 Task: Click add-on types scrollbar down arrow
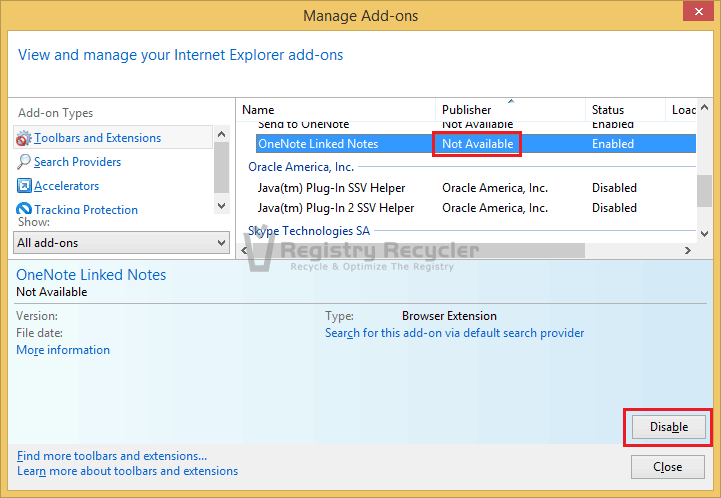coord(221,206)
